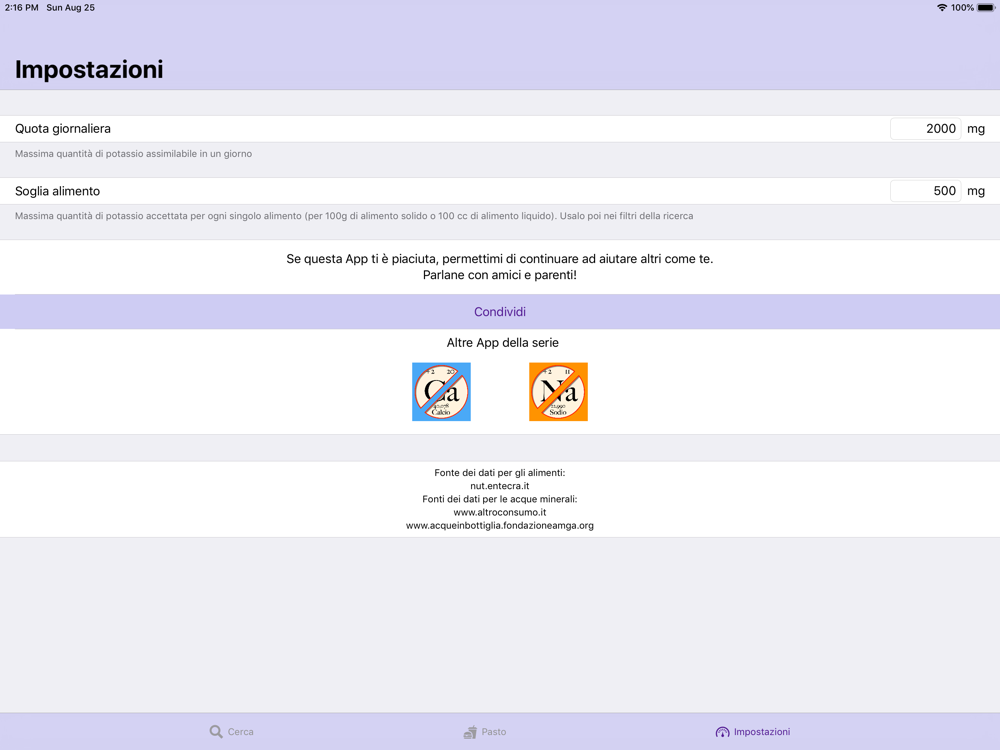
Task: Open www.acqueinbottiglia.fondazioneamga.org link
Action: tap(499, 526)
